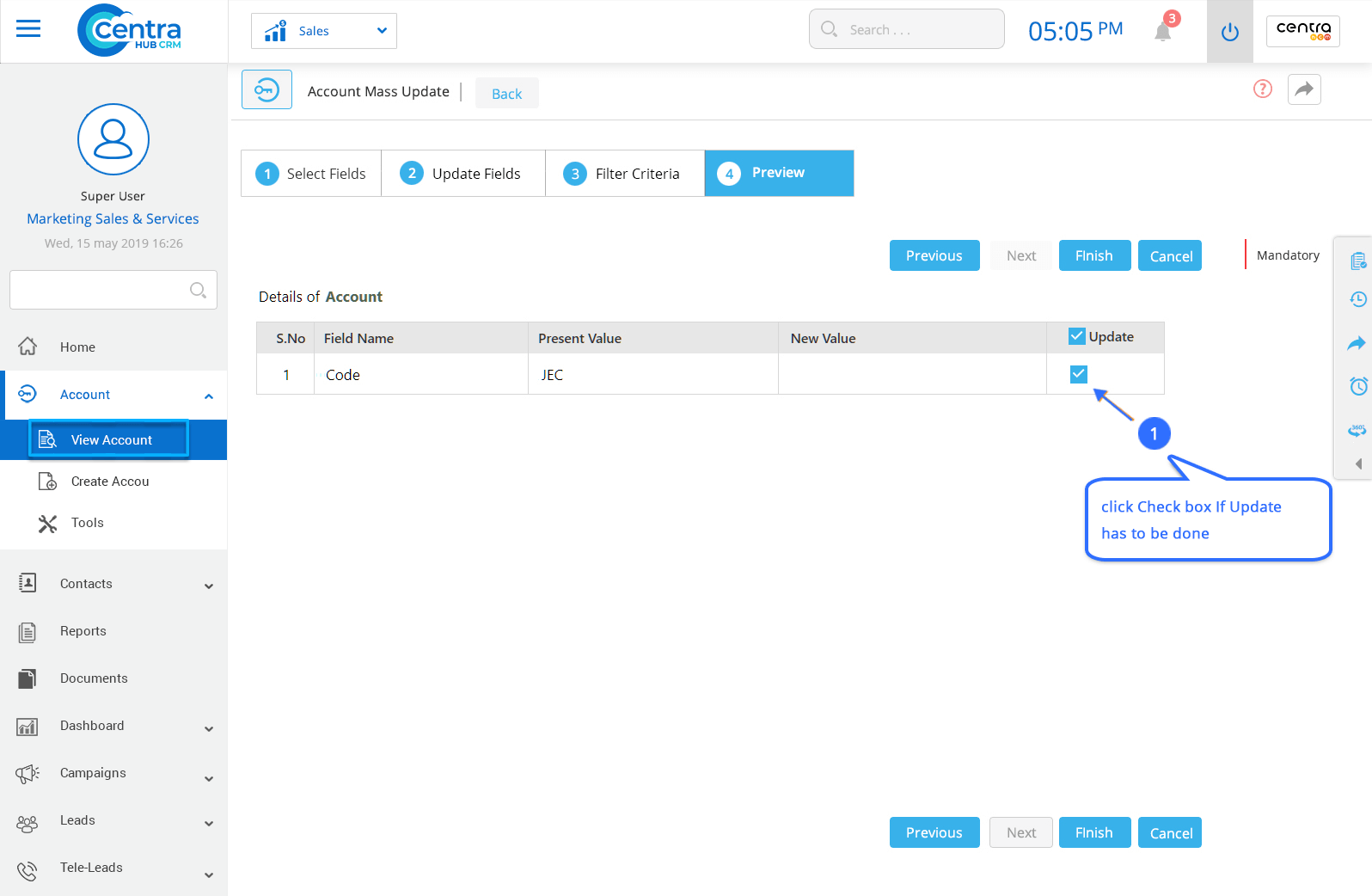Click the centra brand logo at top right

tap(1303, 31)
